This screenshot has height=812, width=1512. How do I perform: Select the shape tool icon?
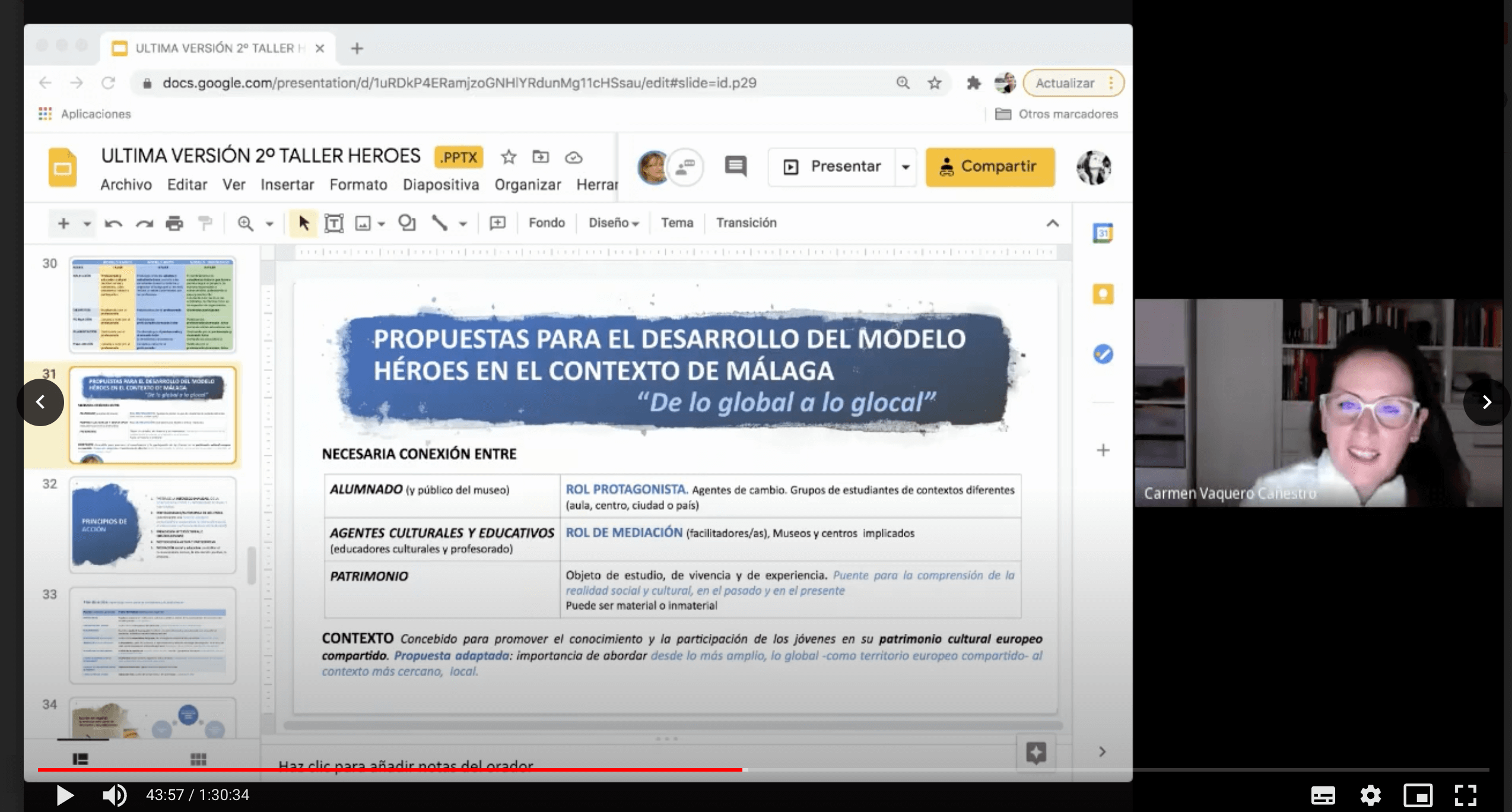coord(407,223)
